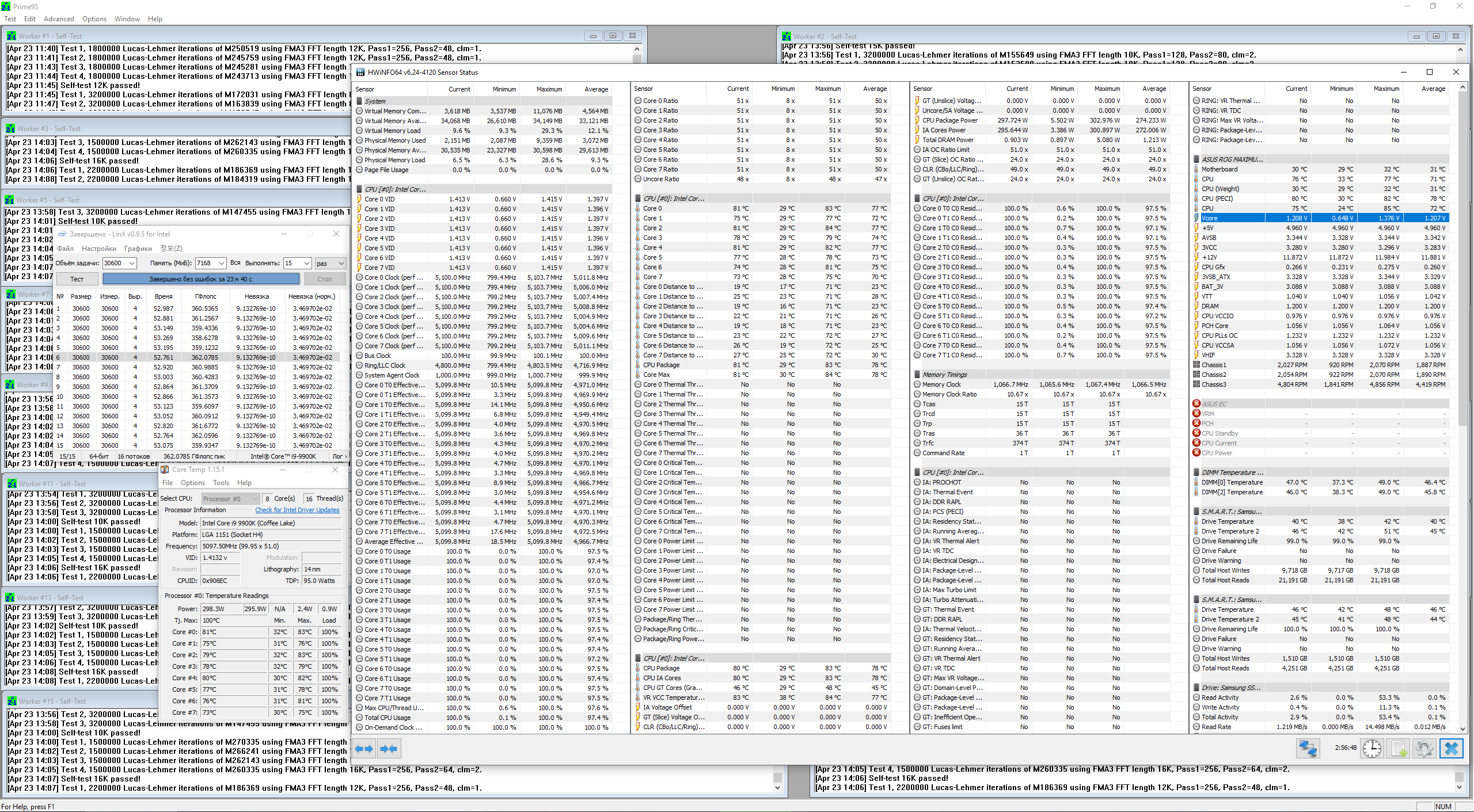The width and height of the screenshot is (1474, 812).
Task: Open HWiNFO sensor settings gear icon
Action: point(1424,749)
